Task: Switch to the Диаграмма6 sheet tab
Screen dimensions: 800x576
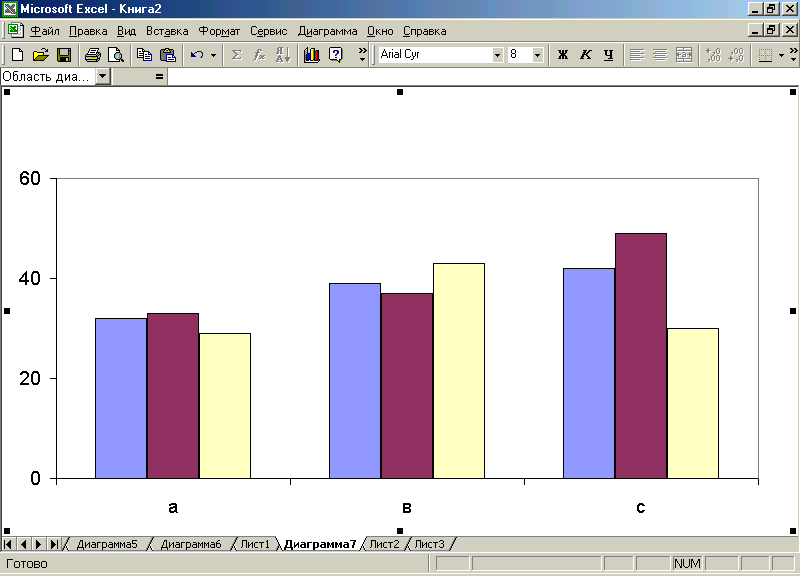Action: coord(191,544)
